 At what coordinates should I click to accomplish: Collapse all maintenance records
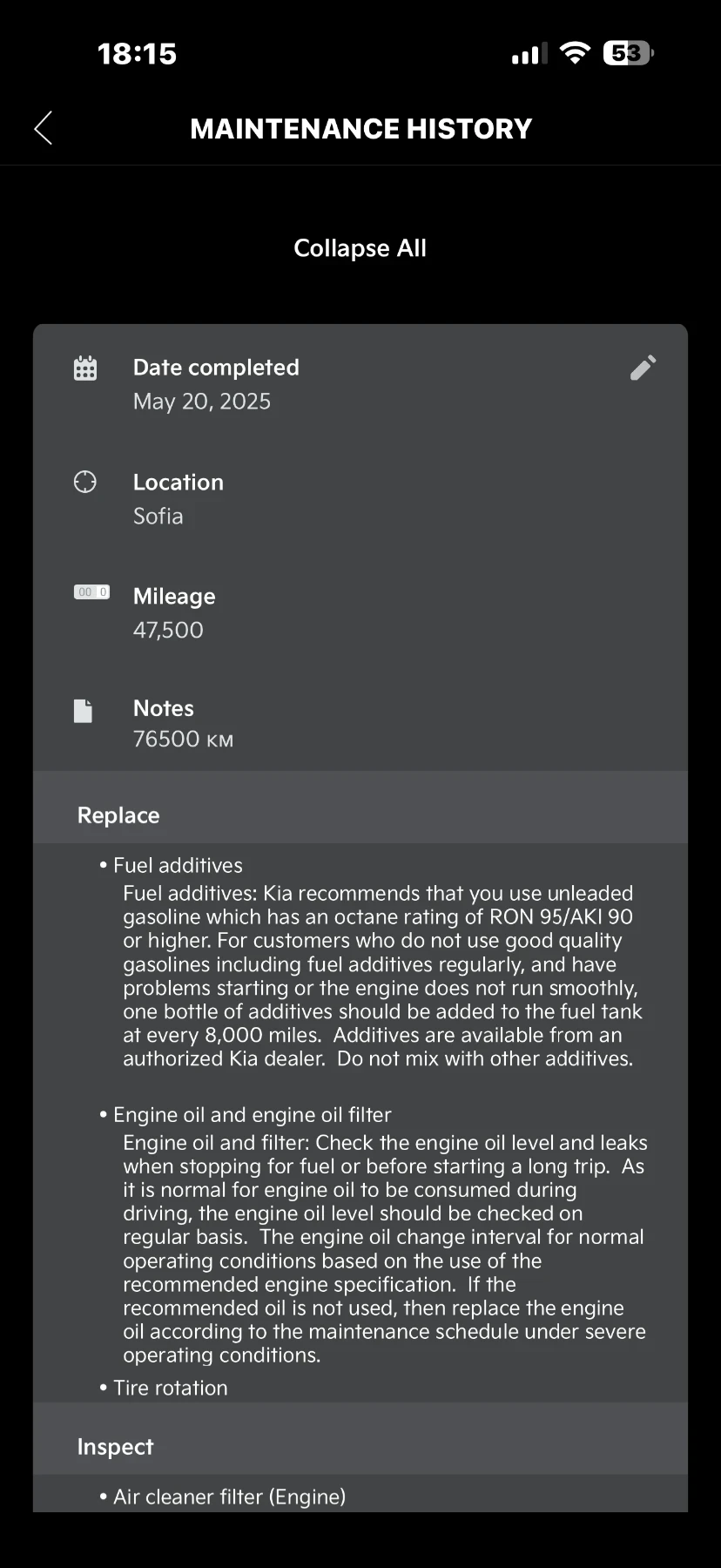[360, 248]
